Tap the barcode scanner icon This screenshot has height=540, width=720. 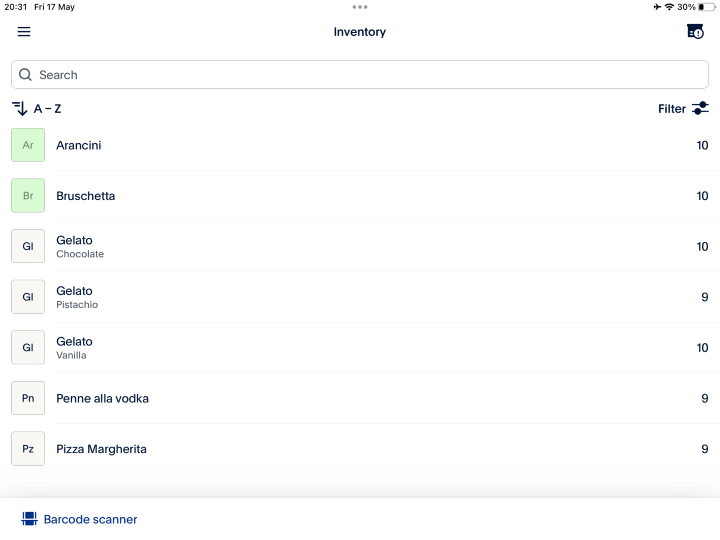[x=29, y=519]
